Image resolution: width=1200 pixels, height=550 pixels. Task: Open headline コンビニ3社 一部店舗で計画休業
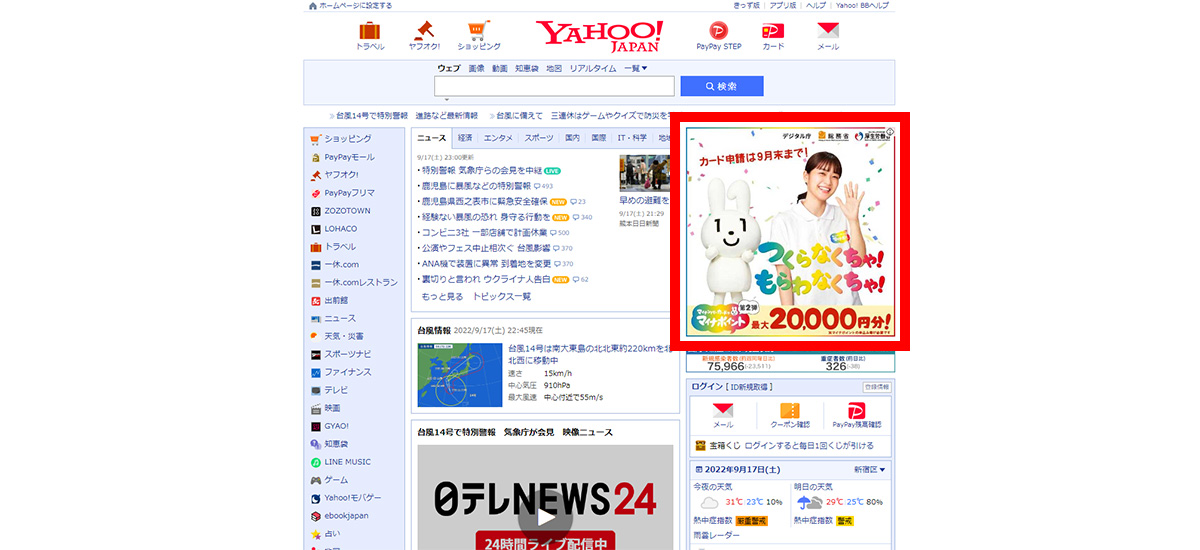point(483,233)
